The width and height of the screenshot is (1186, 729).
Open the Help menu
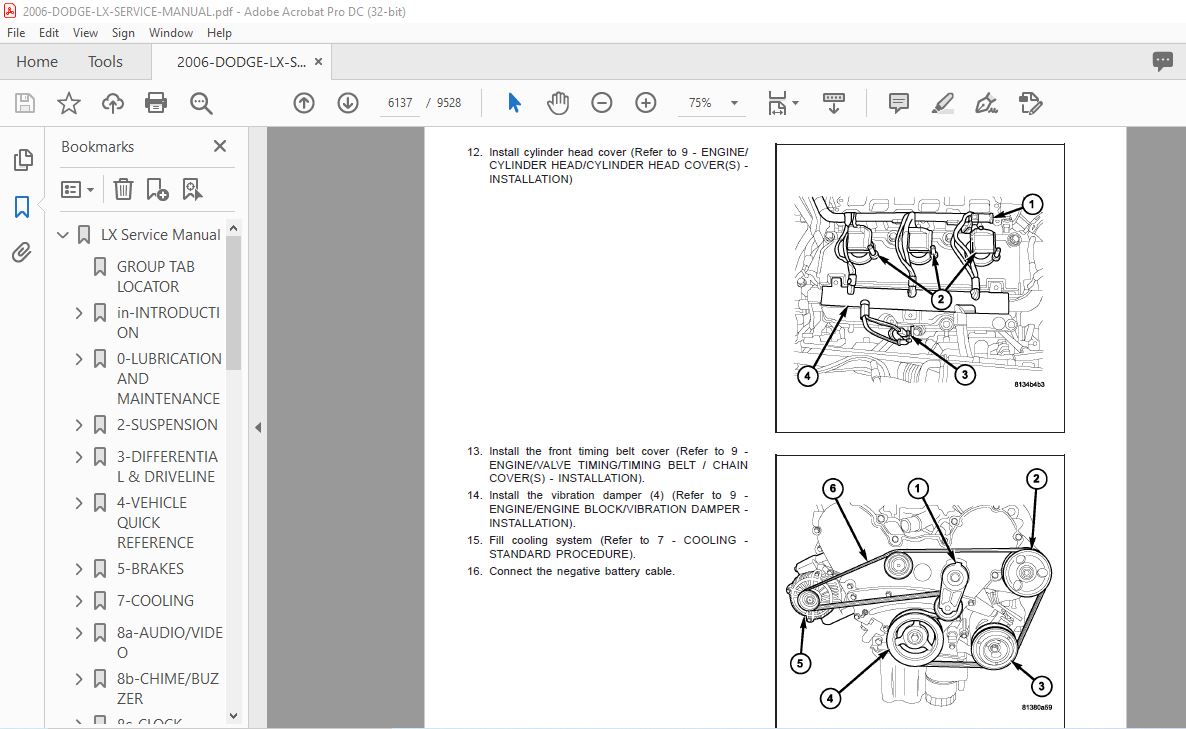pyautogui.click(x=219, y=33)
